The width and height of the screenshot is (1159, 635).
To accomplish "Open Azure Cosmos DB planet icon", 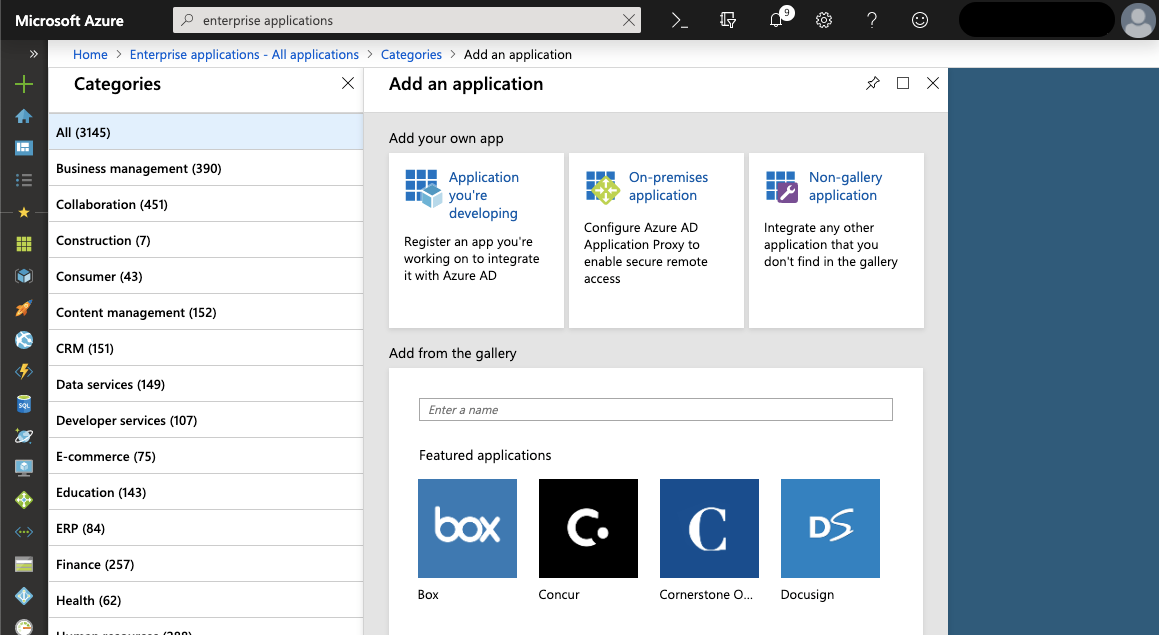I will pyautogui.click(x=24, y=436).
